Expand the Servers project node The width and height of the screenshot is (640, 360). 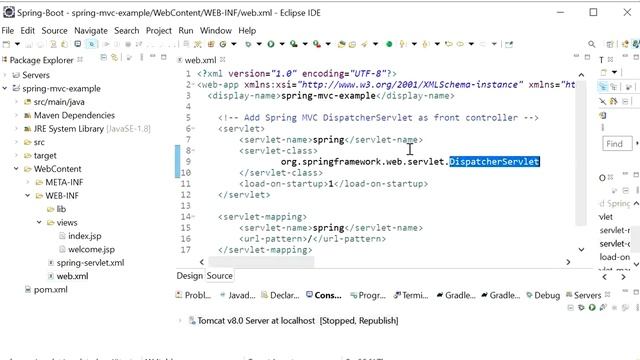(x=5, y=75)
